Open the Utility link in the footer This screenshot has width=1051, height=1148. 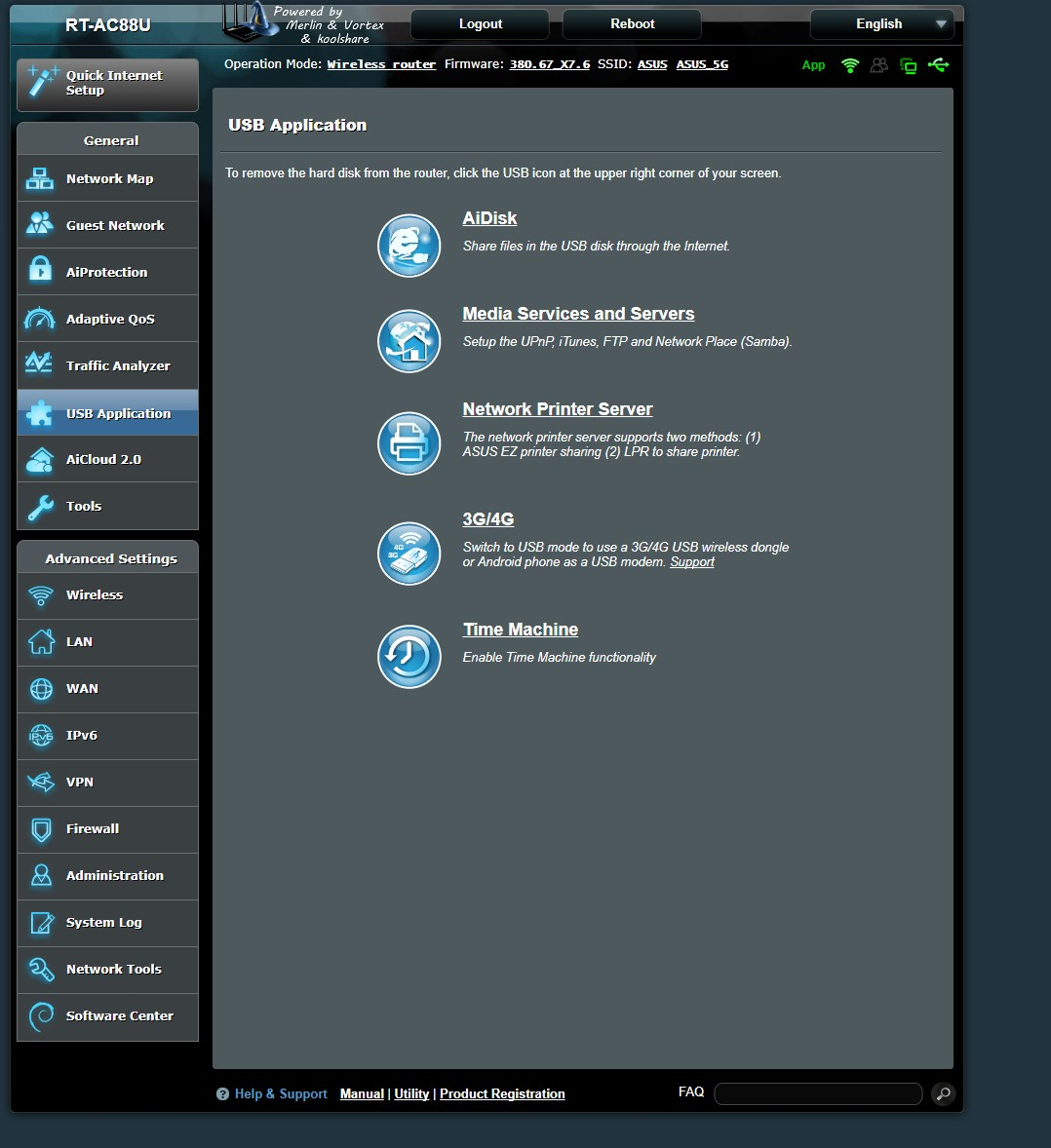pyautogui.click(x=411, y=1093)
